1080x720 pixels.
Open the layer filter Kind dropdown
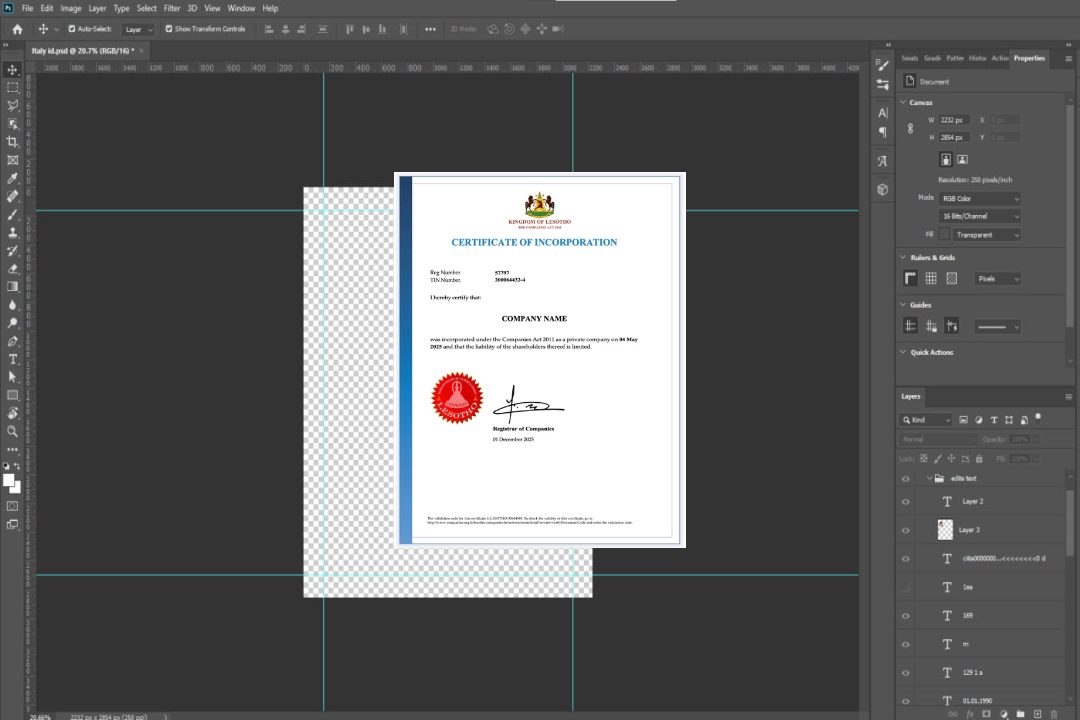coord(926,420)
